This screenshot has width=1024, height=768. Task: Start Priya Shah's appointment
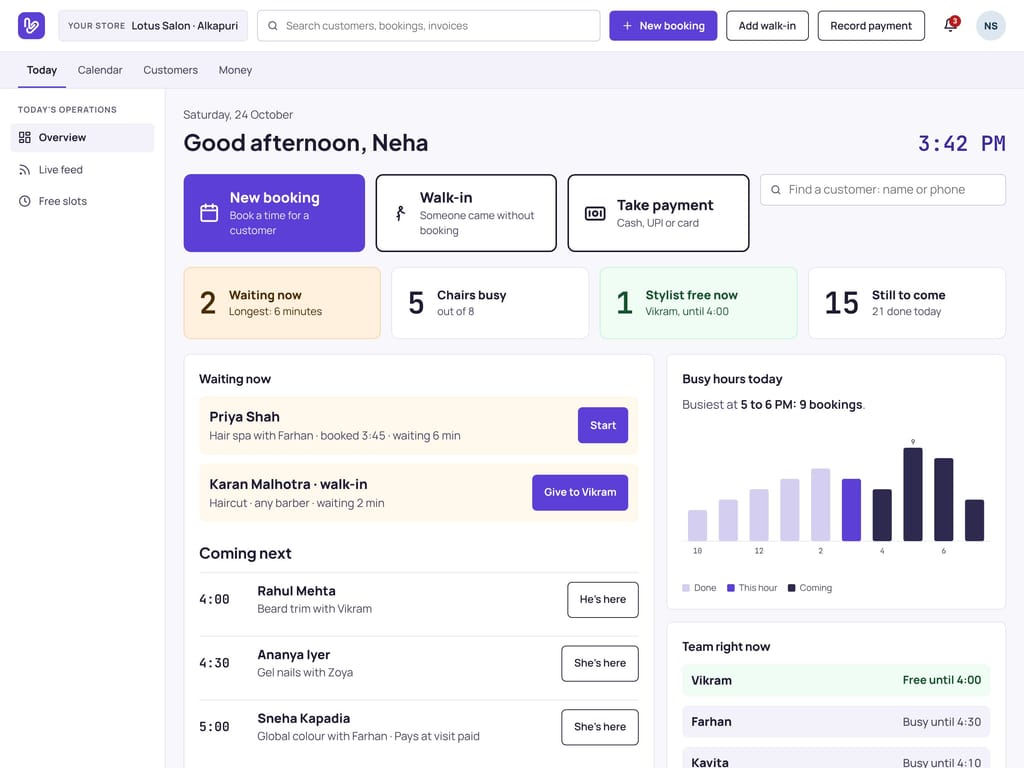click(x=603, y=425)
